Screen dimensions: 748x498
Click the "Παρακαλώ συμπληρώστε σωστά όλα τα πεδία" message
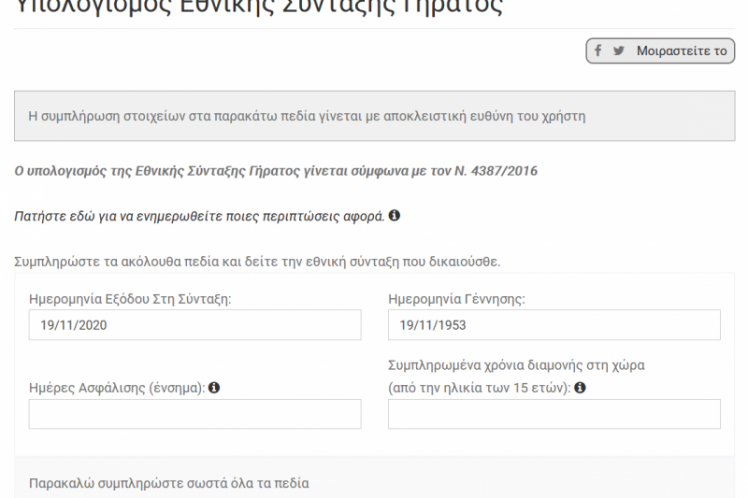tap(169, 483)
